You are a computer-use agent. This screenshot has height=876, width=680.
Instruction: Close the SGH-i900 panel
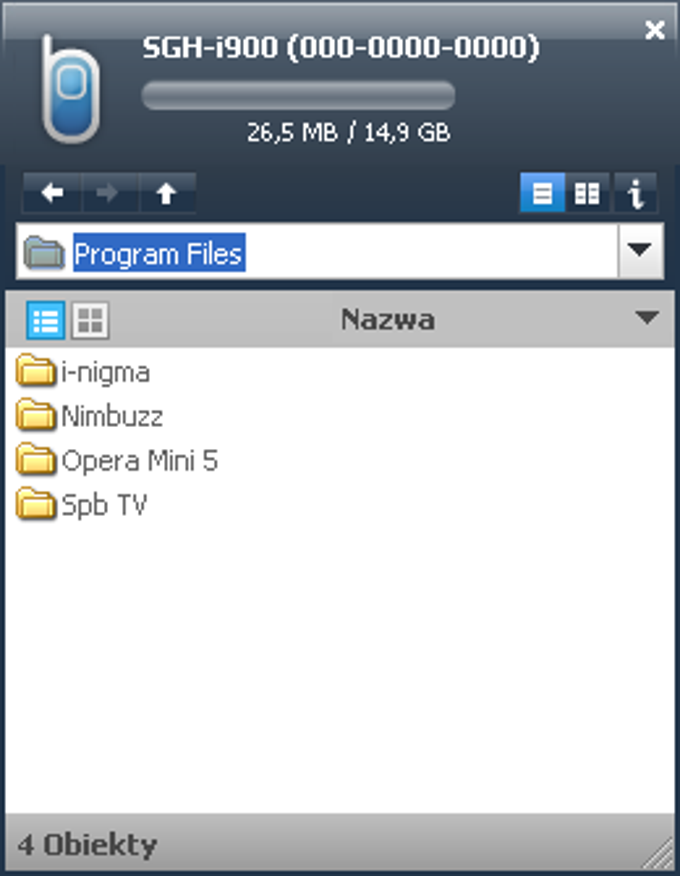point(654,30)
